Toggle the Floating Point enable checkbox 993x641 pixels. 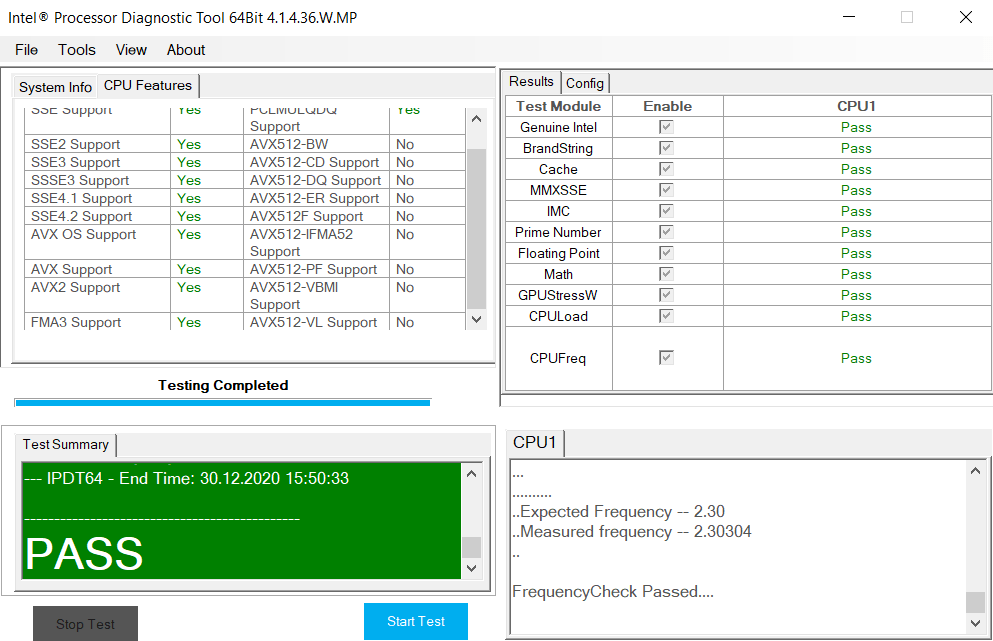(x=666, y=253)
